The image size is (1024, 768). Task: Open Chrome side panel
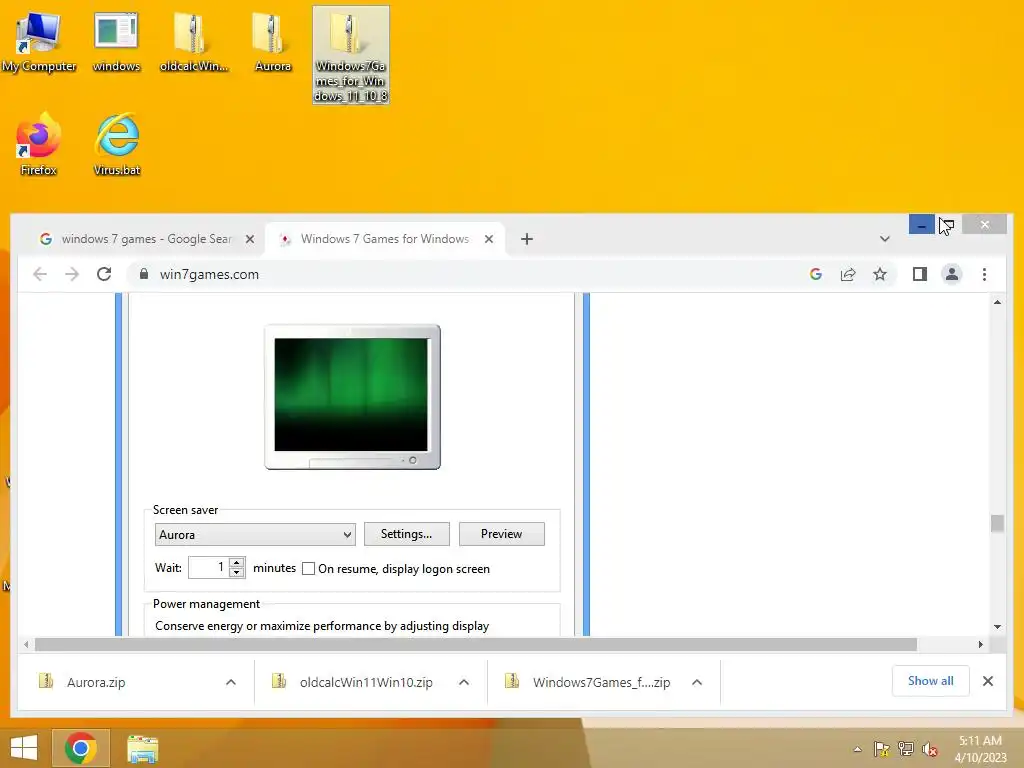(x=920, y=274)
